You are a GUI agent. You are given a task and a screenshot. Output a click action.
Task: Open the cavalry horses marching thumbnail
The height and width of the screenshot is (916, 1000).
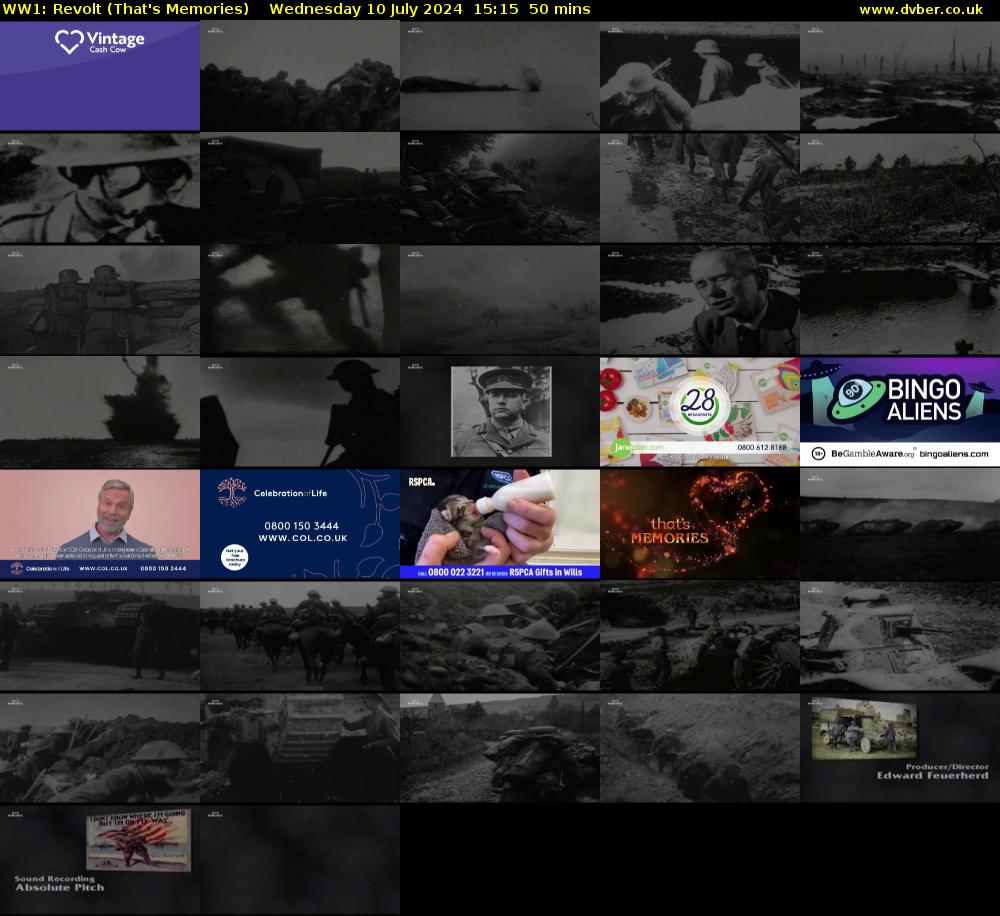300,636
